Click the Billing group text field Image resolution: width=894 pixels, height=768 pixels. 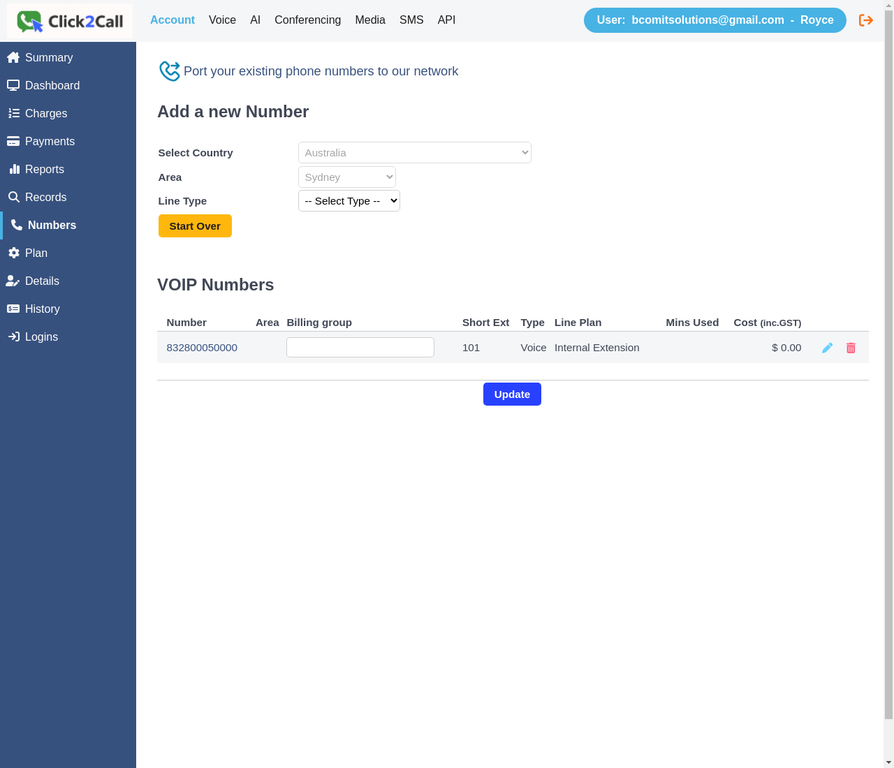tap(360, 347)
